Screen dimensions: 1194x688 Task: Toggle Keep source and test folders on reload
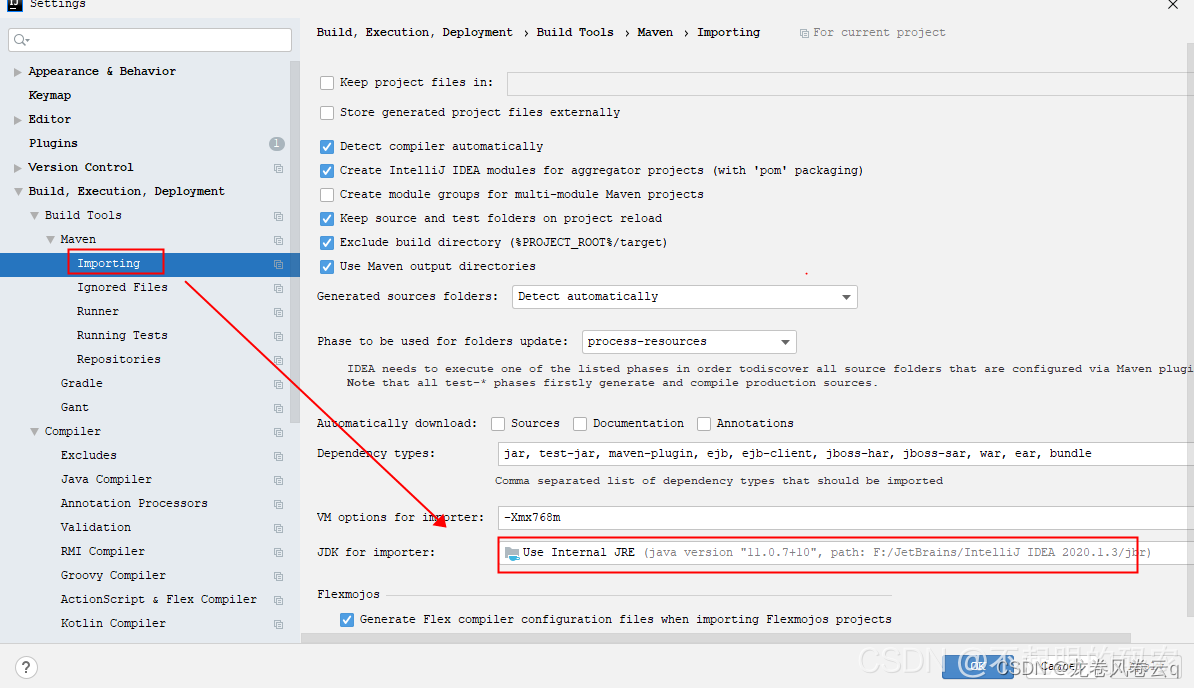pyautogui.click(x=327, y=218)
